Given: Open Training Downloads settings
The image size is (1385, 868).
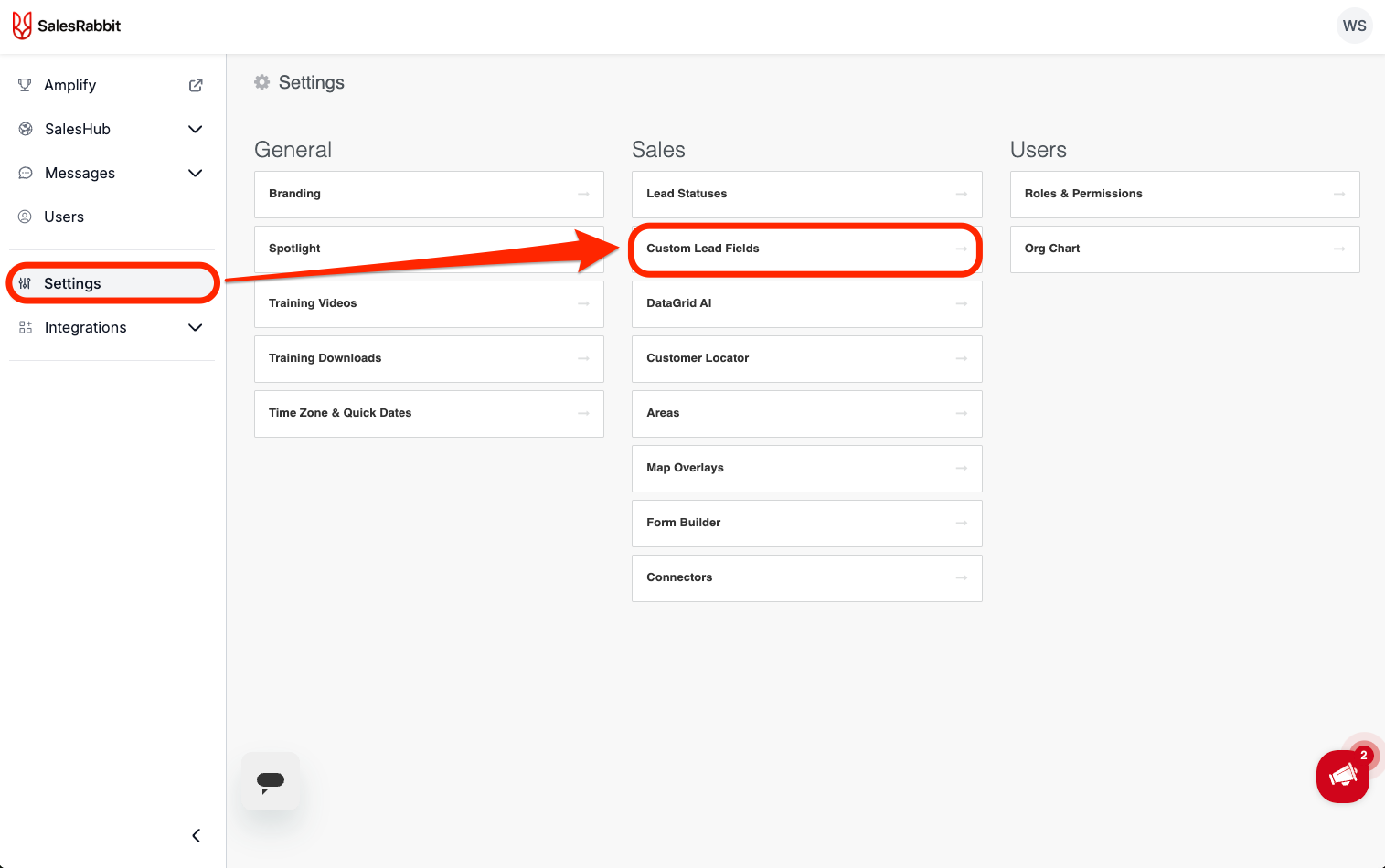Looking at the screenshot, I should [429, 358].
